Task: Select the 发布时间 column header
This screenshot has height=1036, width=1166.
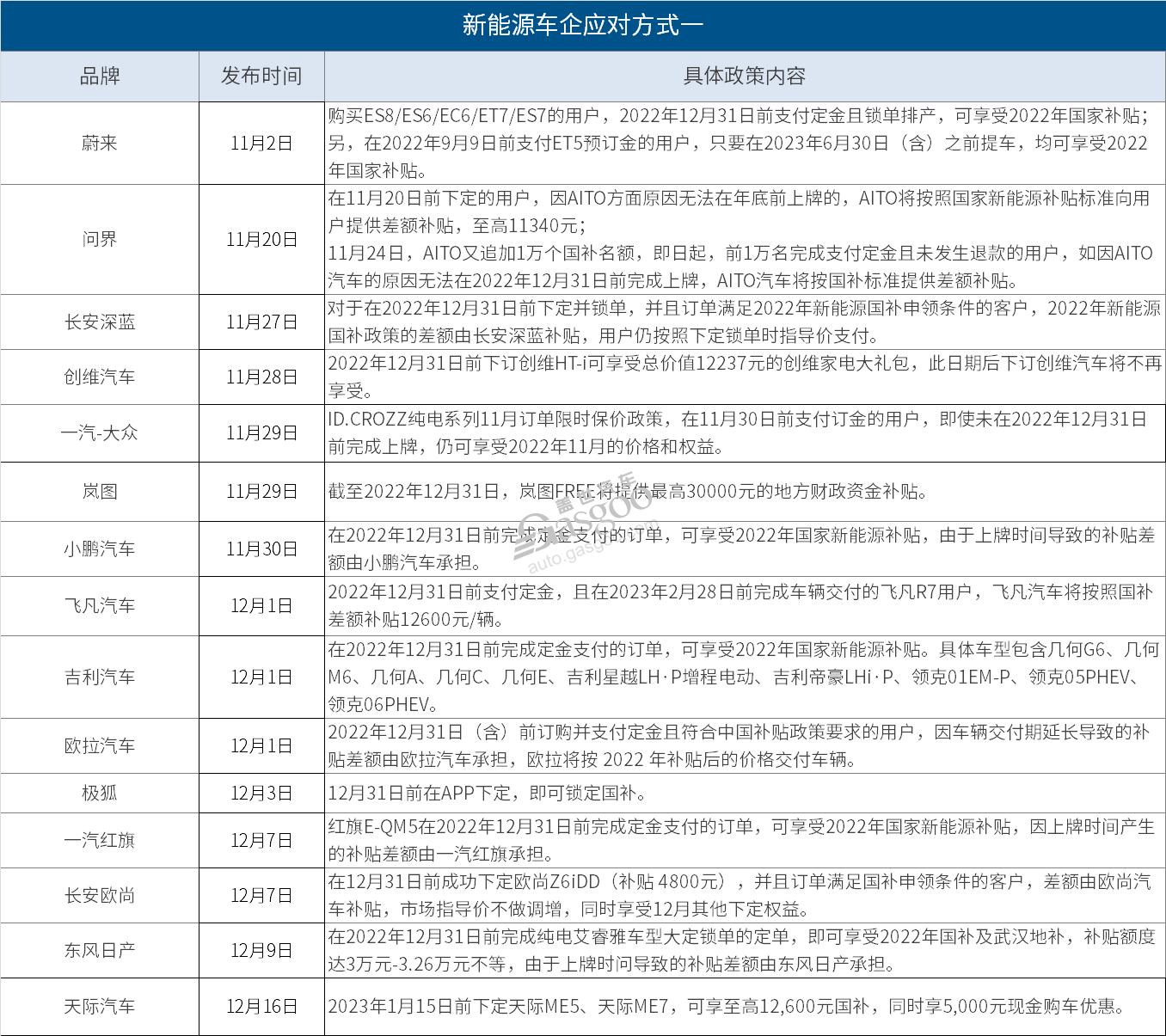Action: (x=261, y=77)
